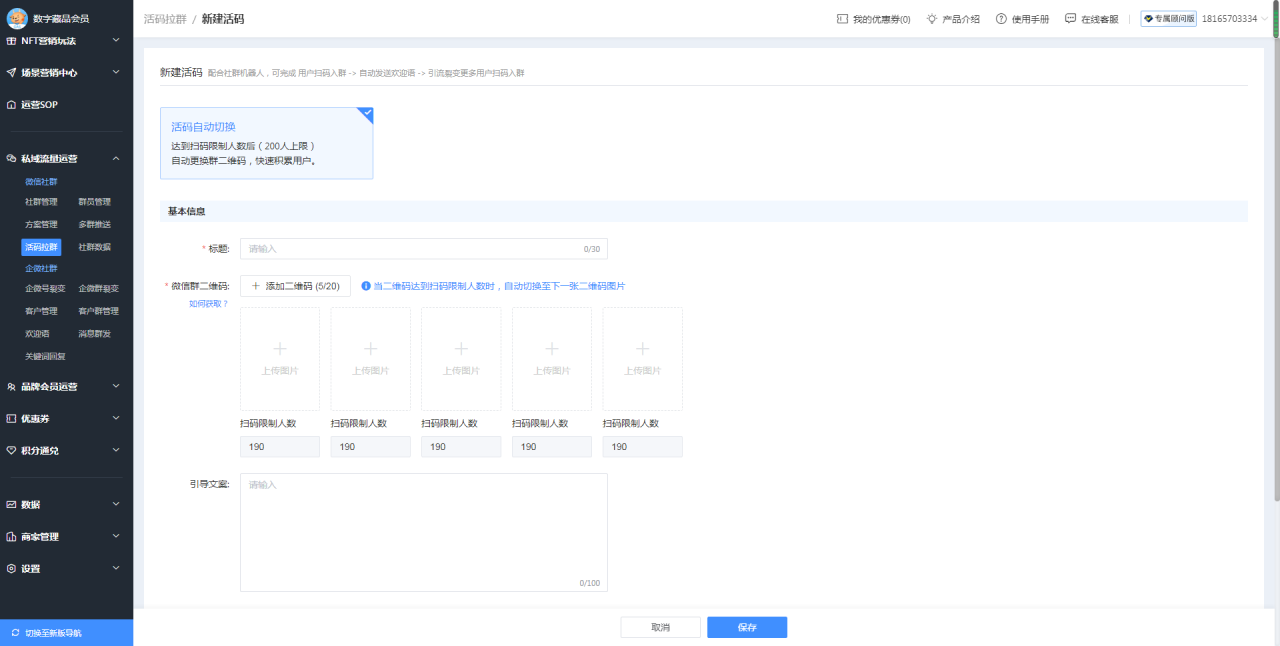
Task: Go to 群员管理 in the sidebar
Action: [x=95, y=202]
